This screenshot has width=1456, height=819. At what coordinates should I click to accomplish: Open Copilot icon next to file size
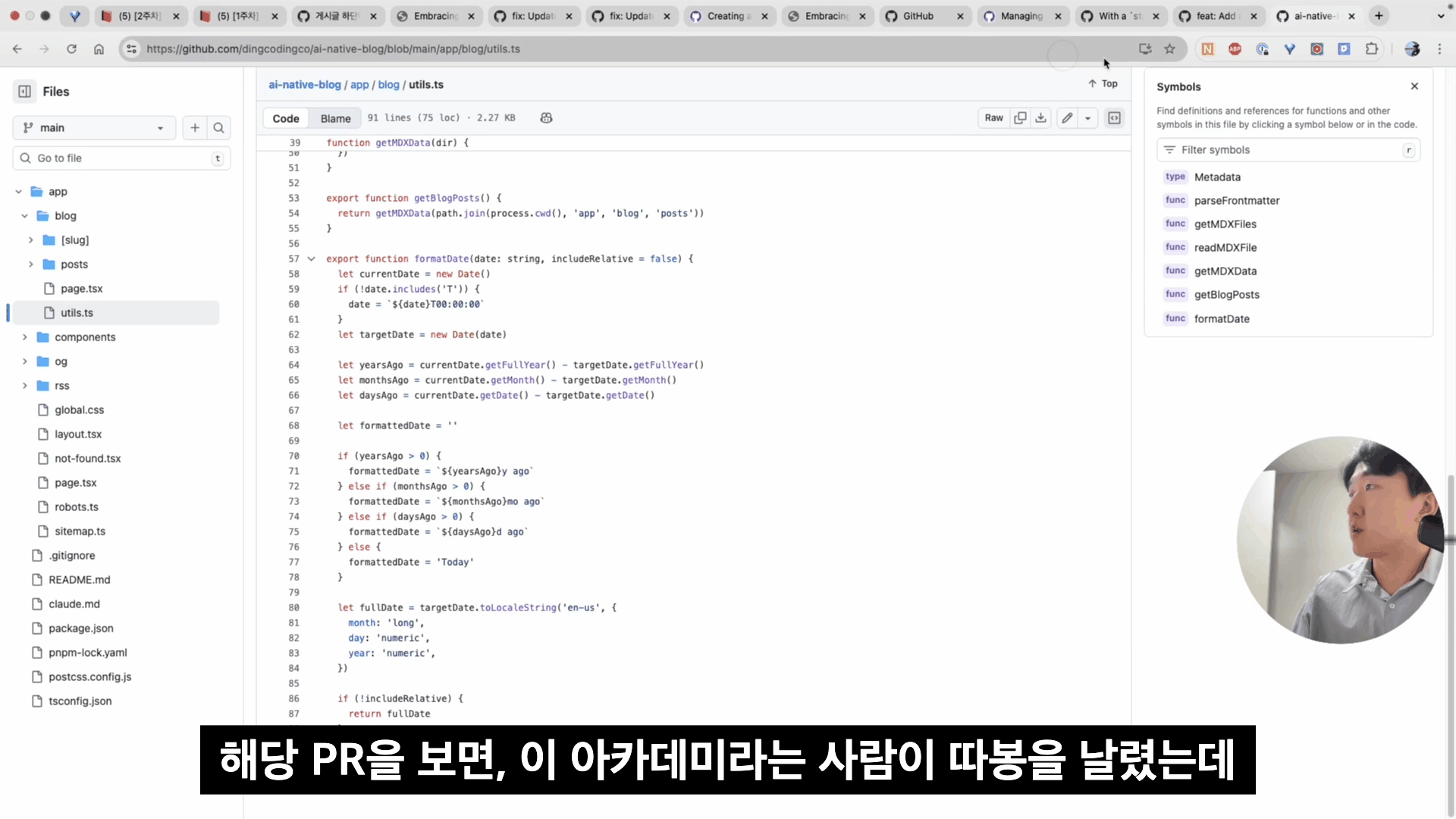pyautogui.click(x=546, y=118)
